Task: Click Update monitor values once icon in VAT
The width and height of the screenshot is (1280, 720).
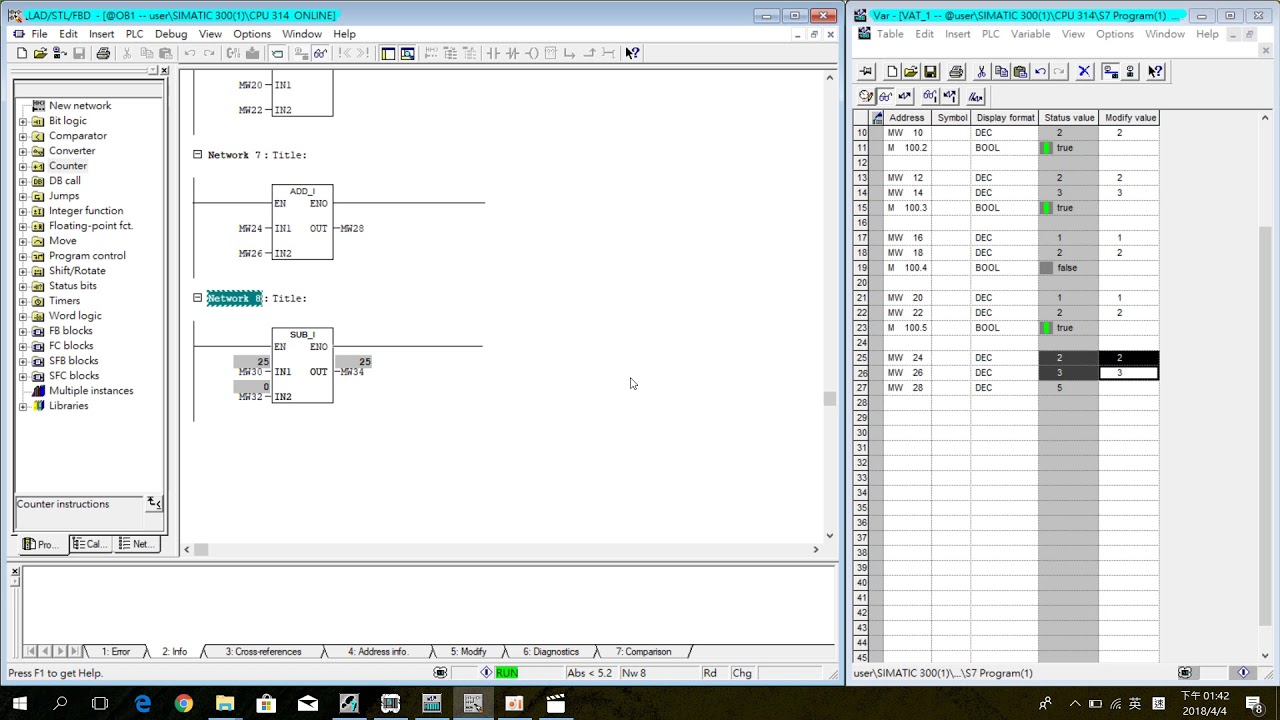Action: (930, 96)
